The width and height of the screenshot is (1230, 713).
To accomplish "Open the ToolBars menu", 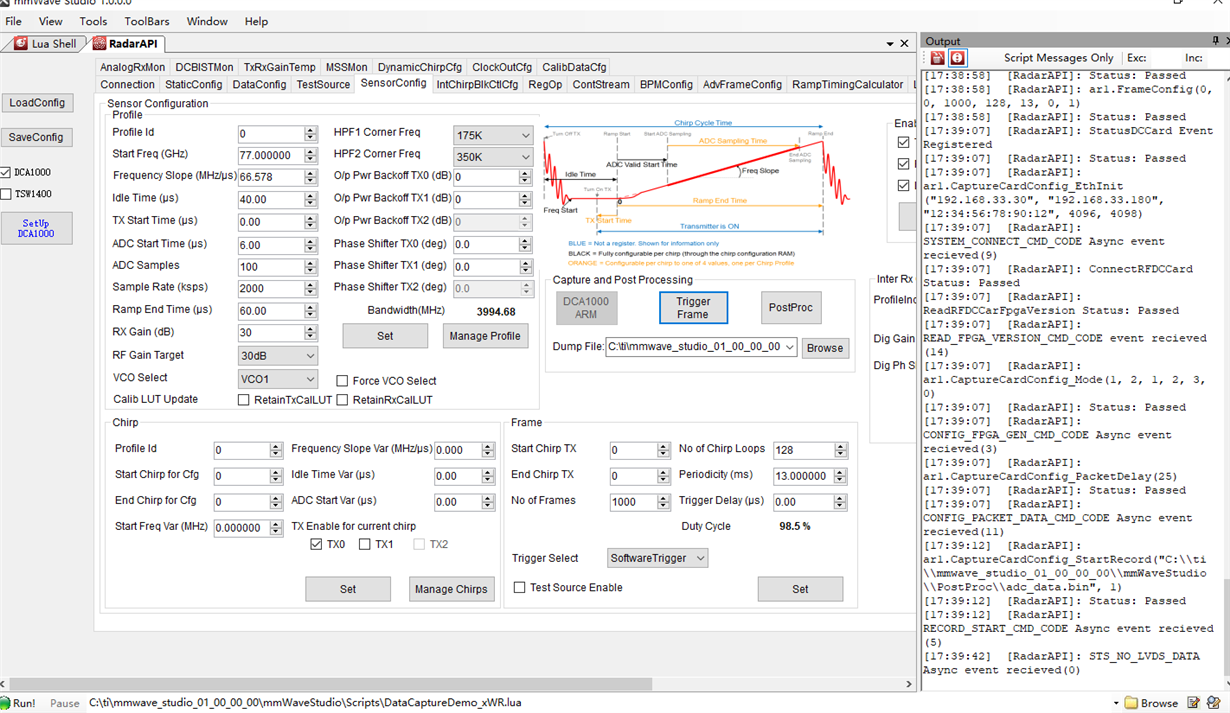I will coord(147,21).
